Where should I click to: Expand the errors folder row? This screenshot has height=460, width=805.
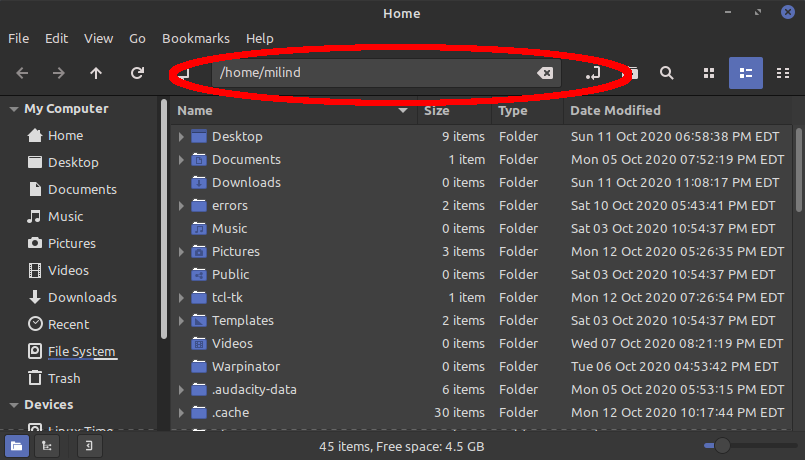(181, 206)
